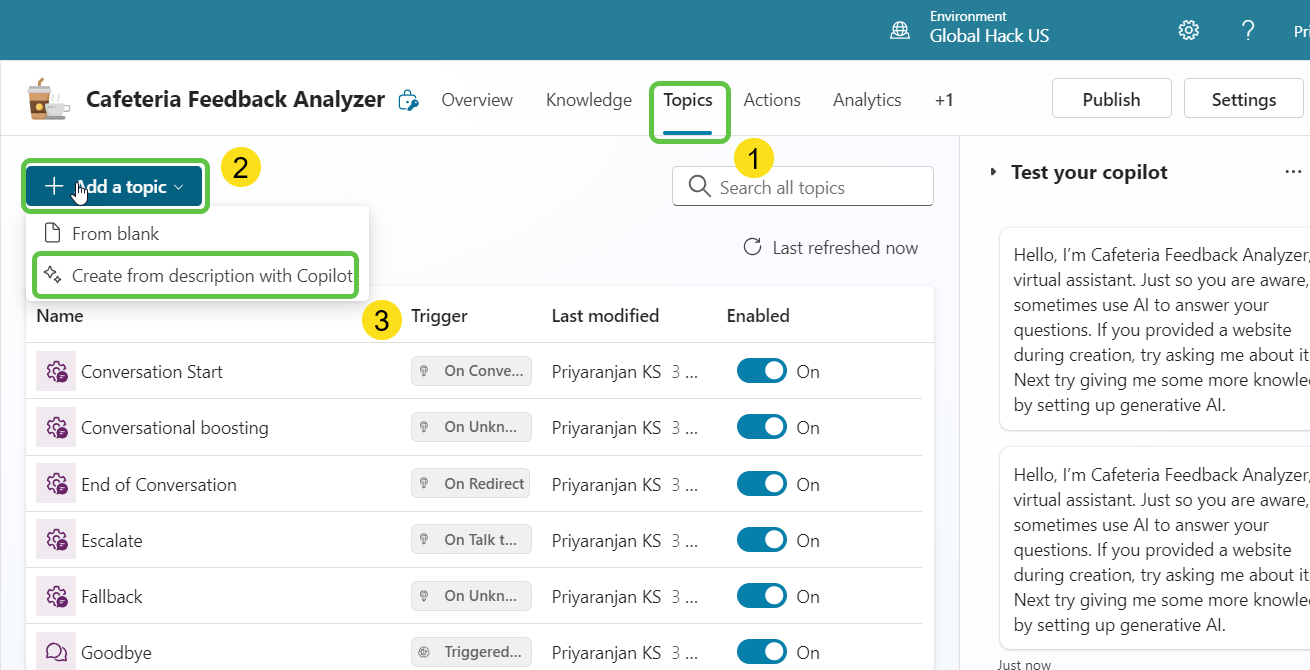The width and height of the screenshot is (1310, 670).
Task: Collapse the Test your copilot panel
Action: (991, 171)
